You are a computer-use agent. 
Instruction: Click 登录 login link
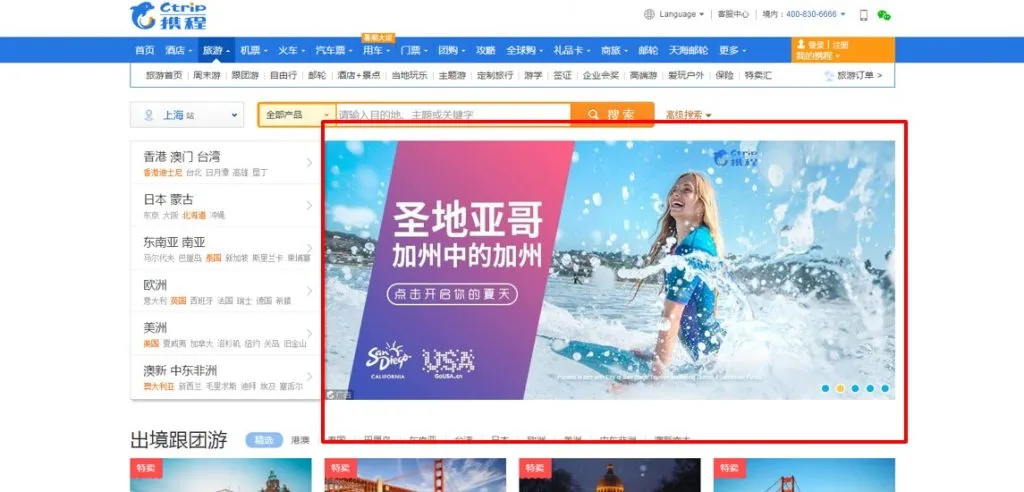pyautogui.click(x=816, y=45)
